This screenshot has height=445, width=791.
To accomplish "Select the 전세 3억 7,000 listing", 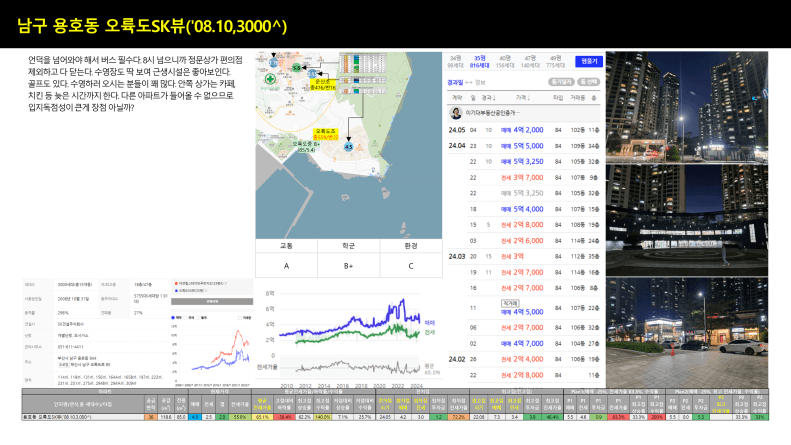I will [522, 178].
